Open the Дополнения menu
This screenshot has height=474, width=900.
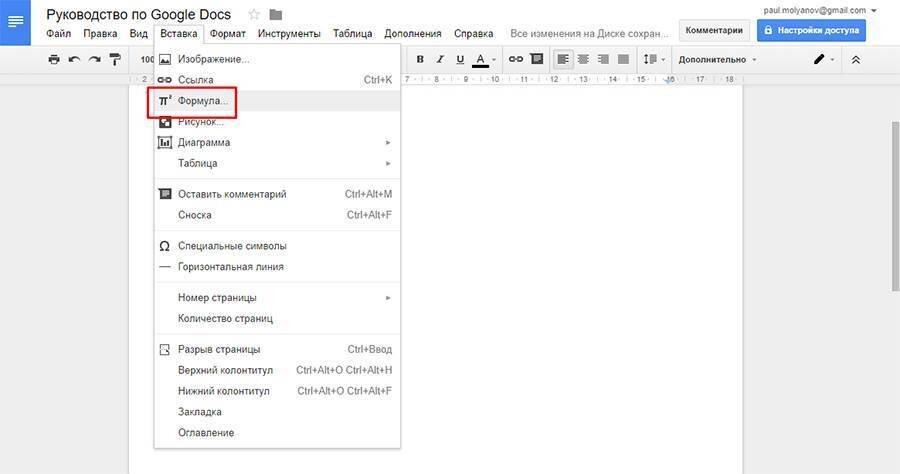(x=413, y=34)
